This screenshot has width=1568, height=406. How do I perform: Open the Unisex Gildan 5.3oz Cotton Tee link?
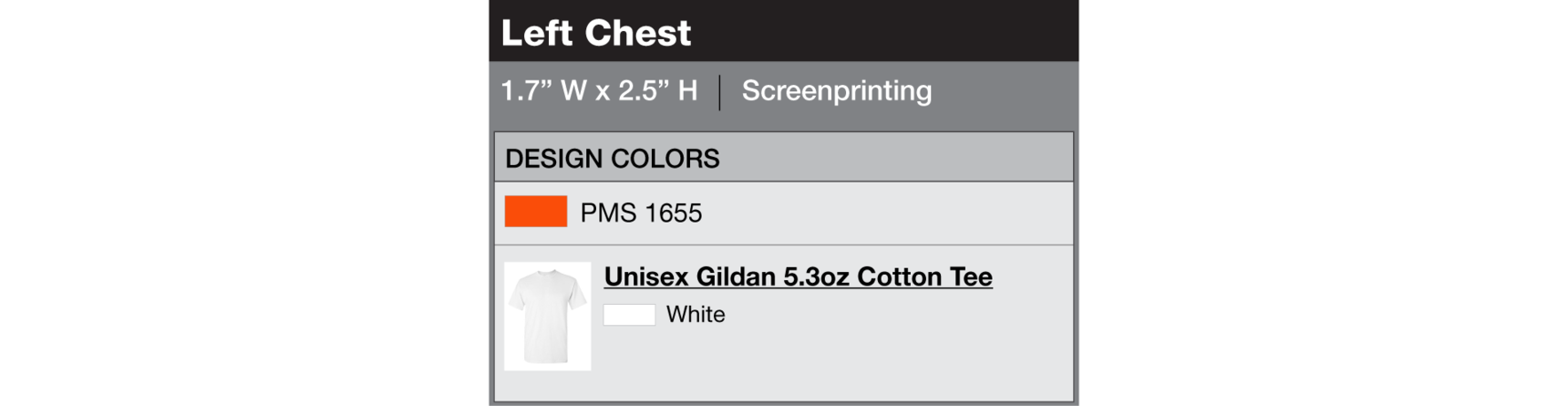click(798, 276)
